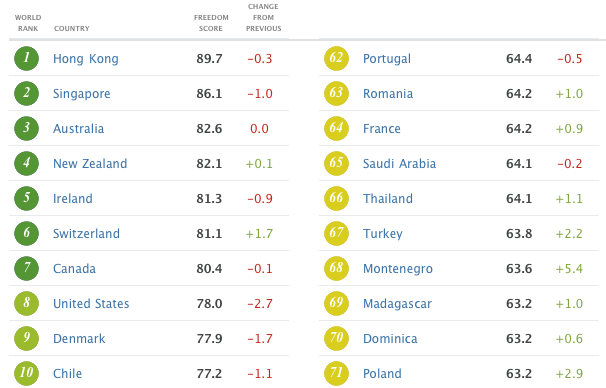
Task: Click the yellow rank 62 badge
Action: (336, 58)
